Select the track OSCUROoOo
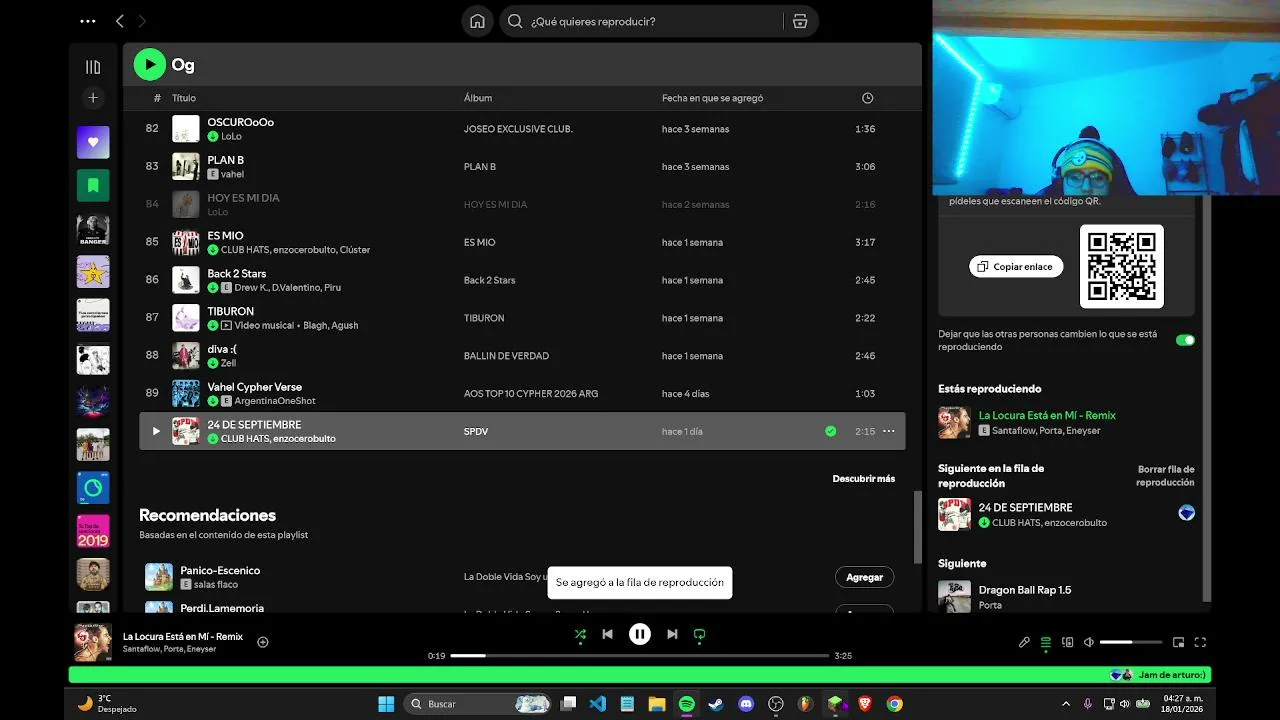The height and width of the screenshot is (720, 1280). pyautogui.click(x=241, y=122)
